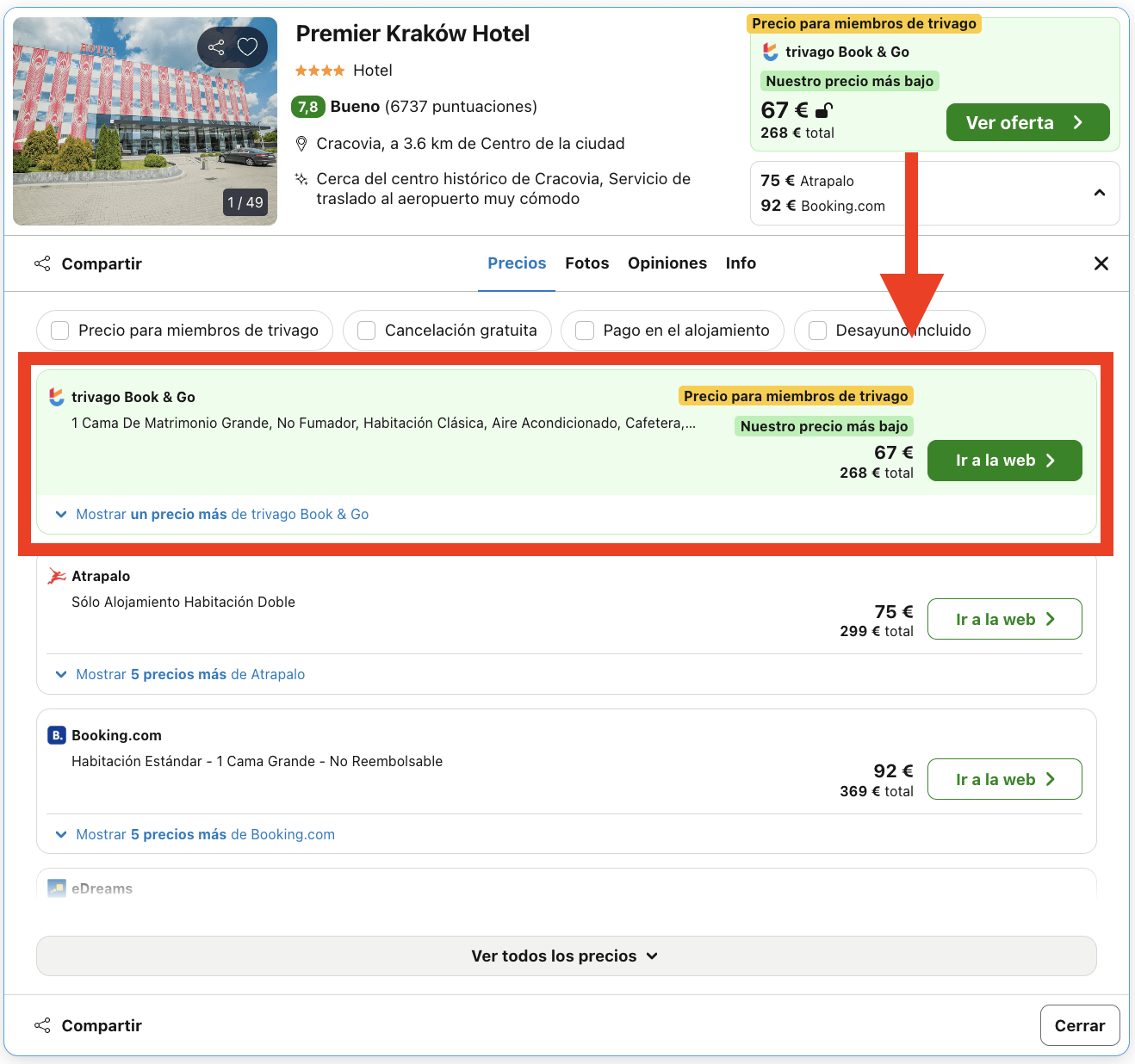Image resolution: width=1135 pixels, height=1064 pixels.
Task: Click the location pin icon near Cracovia
Action: point(301,144)
